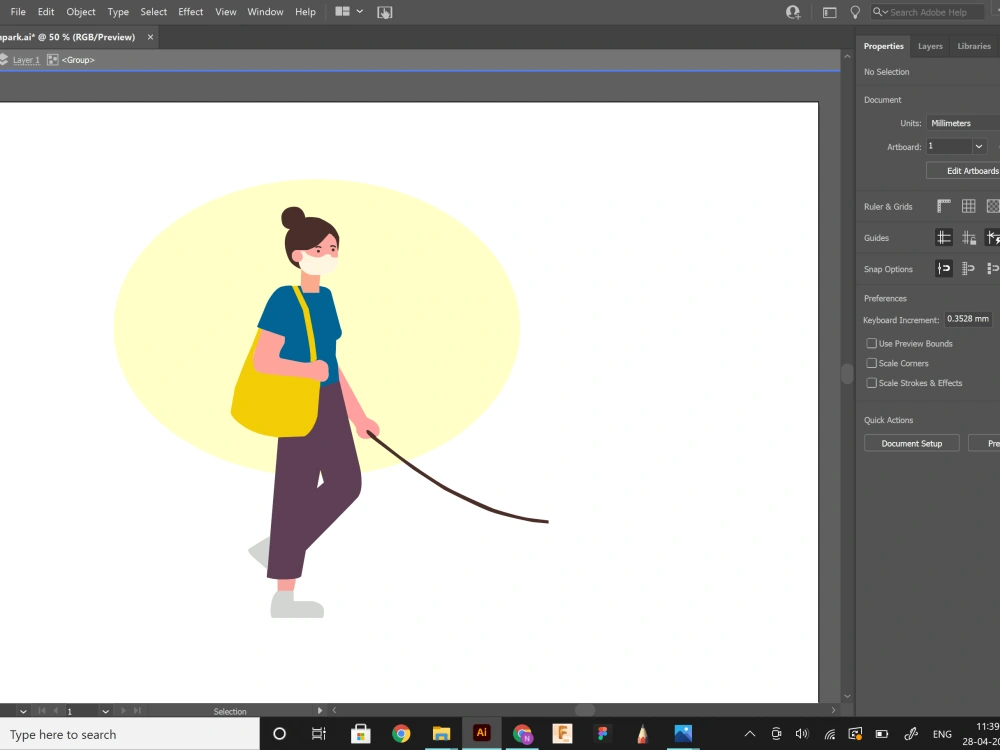This screenshot has height=750, width=1000.
Task: Go to previous artboard button
Action: point(56,710)
